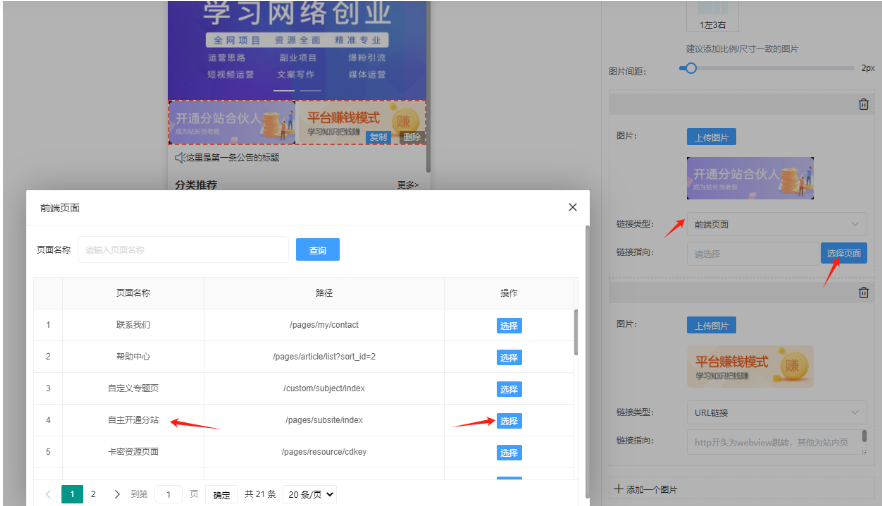
Task: Click the announcement speaker icon
Action: point(180,157)
